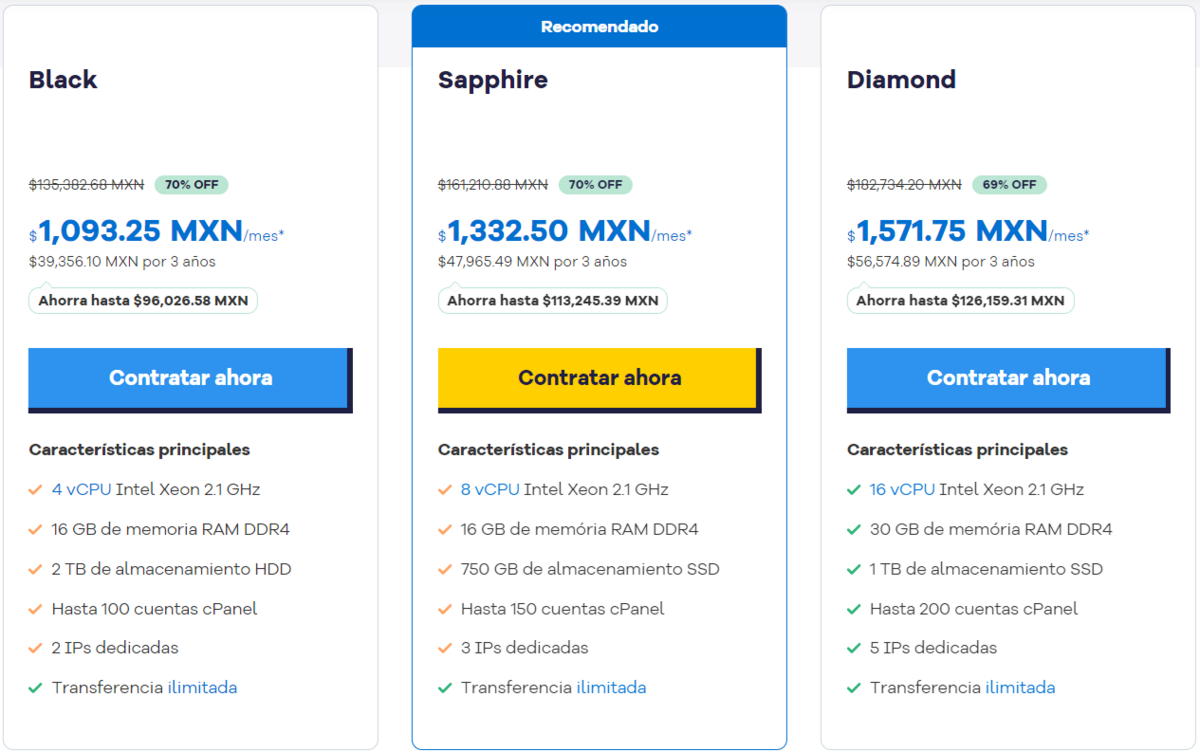Click the crossed-out $135,382.68 MXN price
This screenshot has width=1200, height=752.
click(86, 185)
